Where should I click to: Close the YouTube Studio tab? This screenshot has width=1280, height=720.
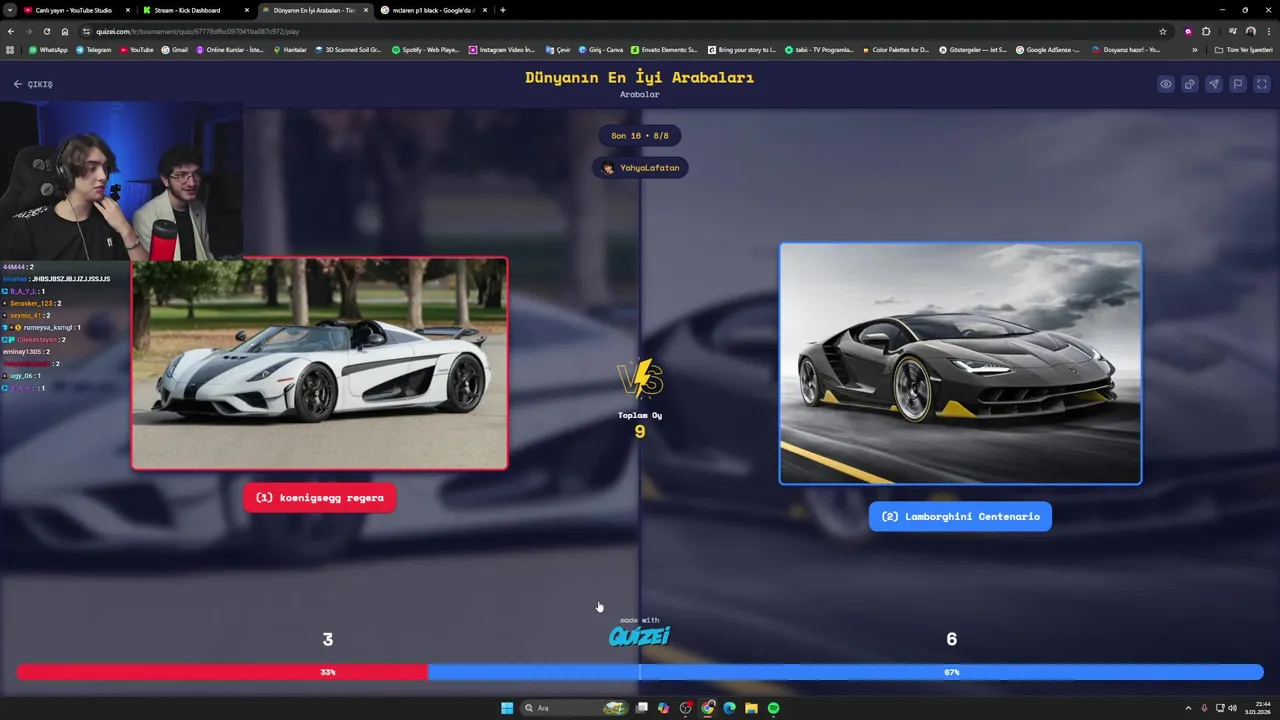pos(127,10)
